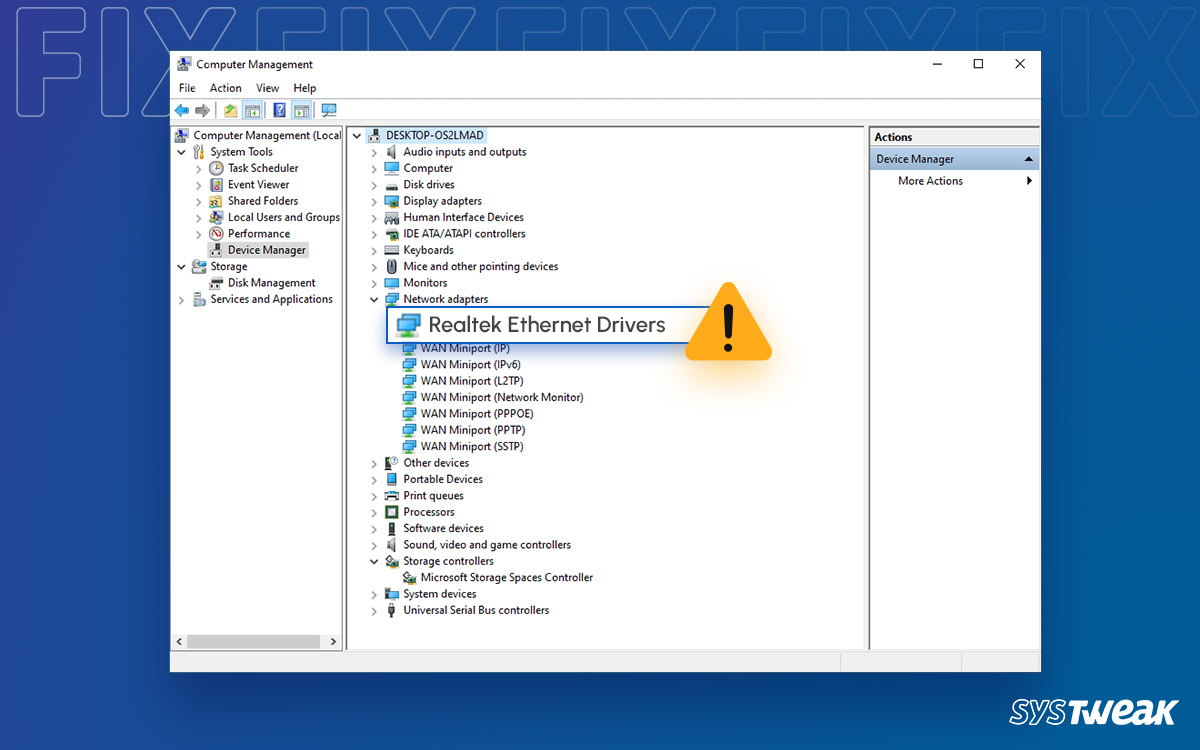Click the Scan for hardware changes icon
This screenshot has width=1200, height=750.
point(327,110)
